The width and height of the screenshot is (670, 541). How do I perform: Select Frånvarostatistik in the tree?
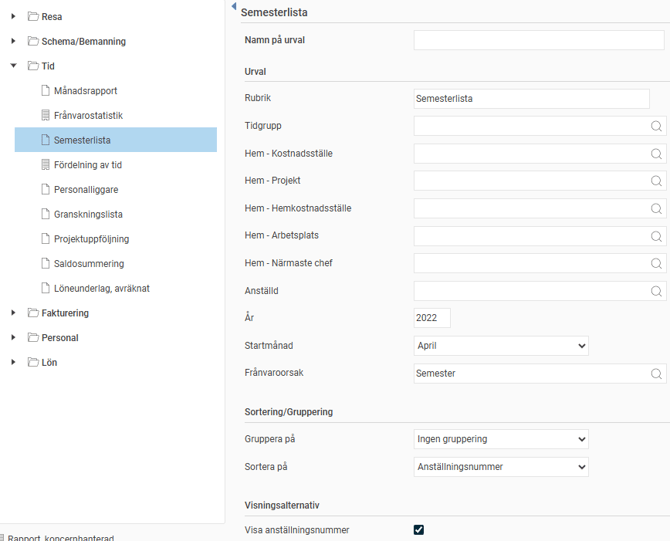tap(88, 115)
